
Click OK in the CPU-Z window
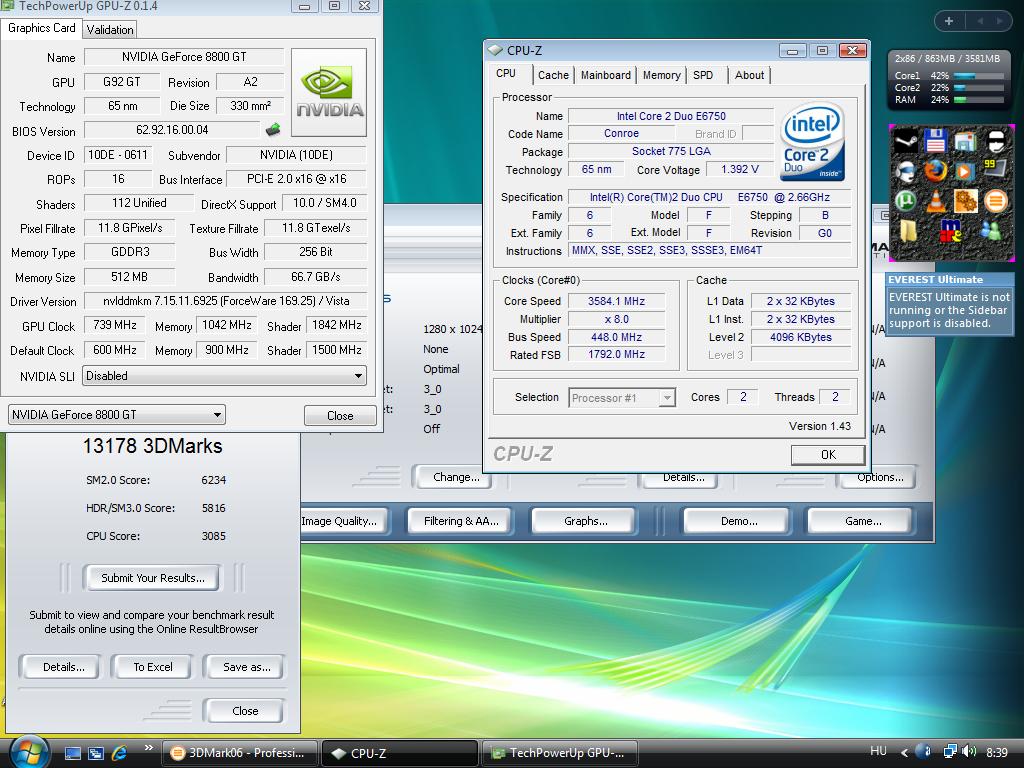(x=828, y=455)
